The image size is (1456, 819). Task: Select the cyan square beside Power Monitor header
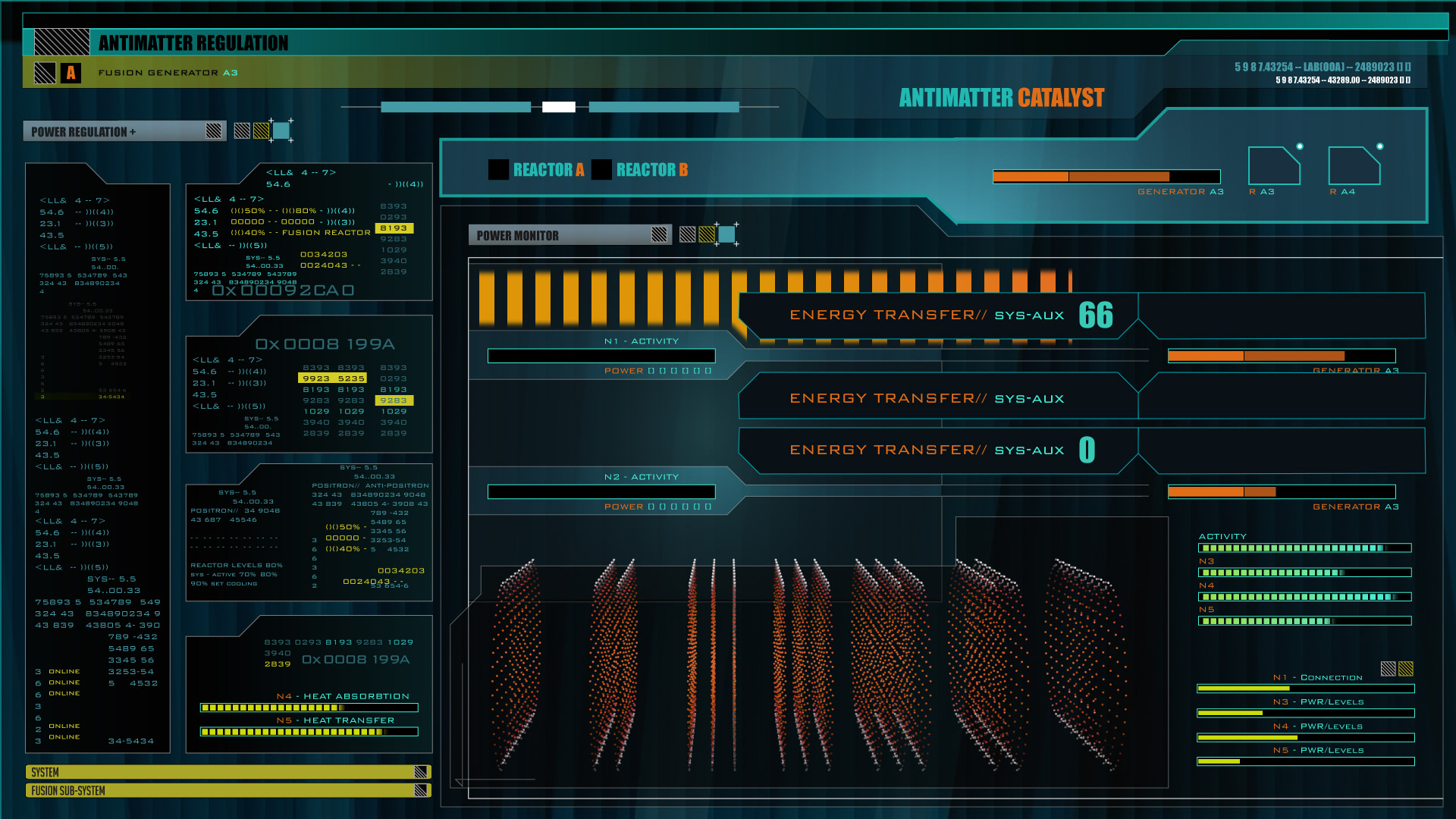click(x=726, y=235)
